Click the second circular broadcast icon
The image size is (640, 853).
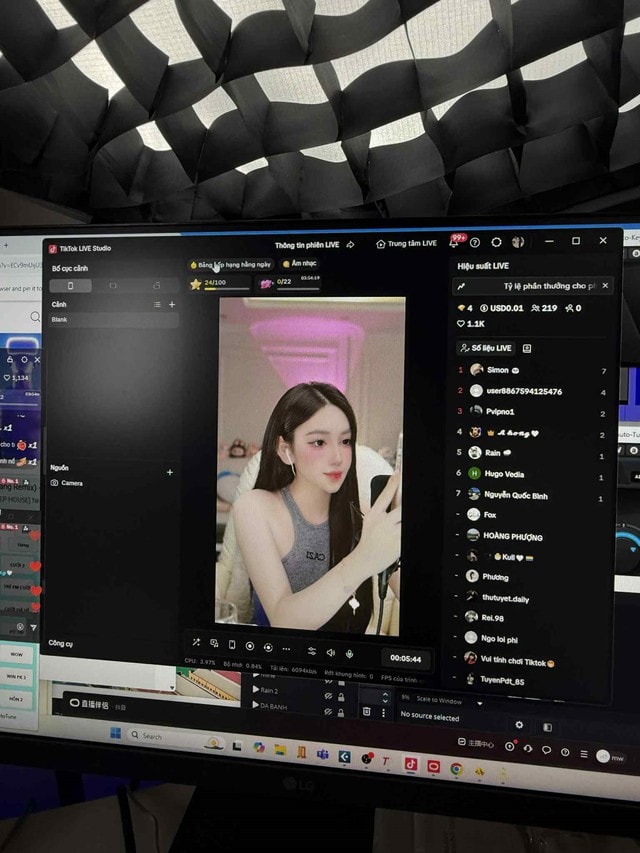(x=268, y=647)
